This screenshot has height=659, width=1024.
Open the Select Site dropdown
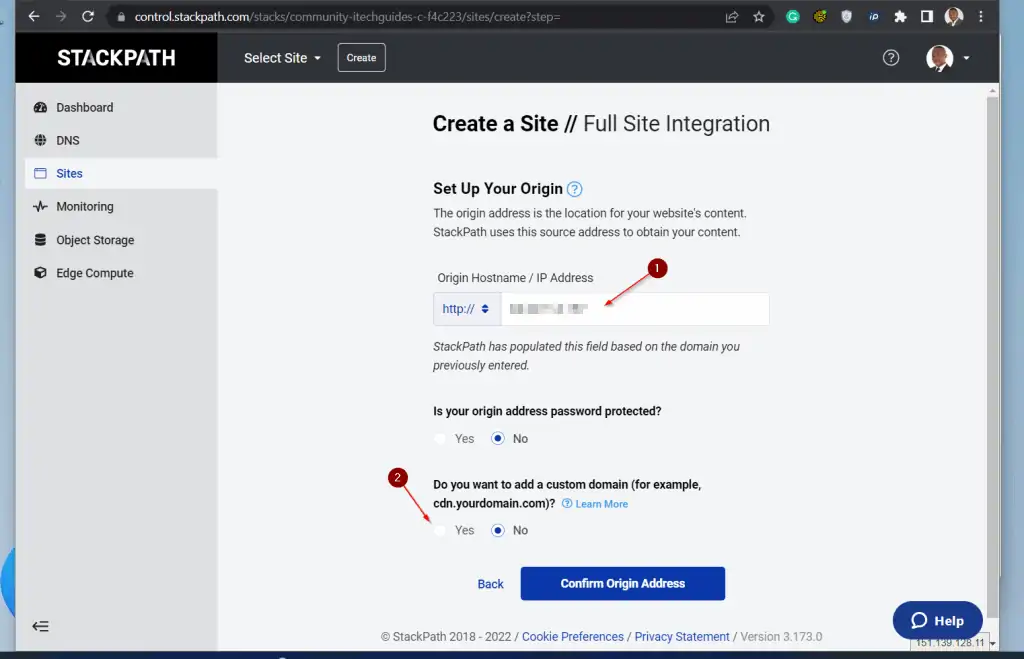281,57
